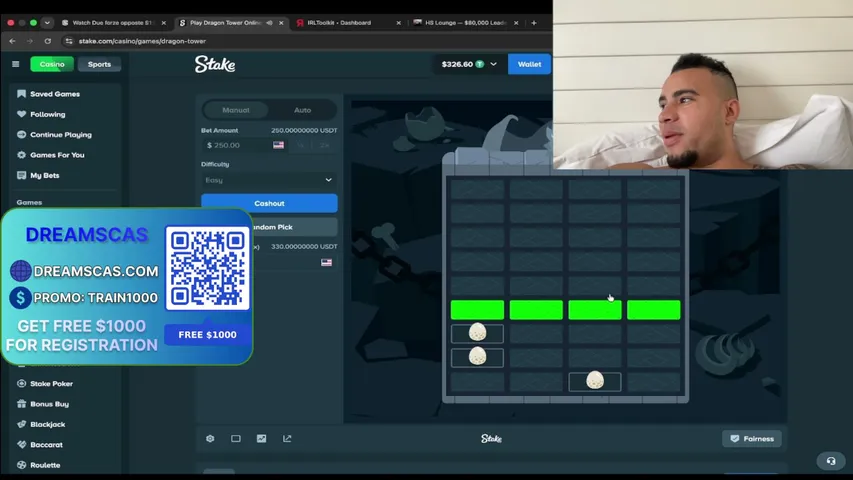
Task: Click the Stake logo in header
Action: tap(215, 64)
